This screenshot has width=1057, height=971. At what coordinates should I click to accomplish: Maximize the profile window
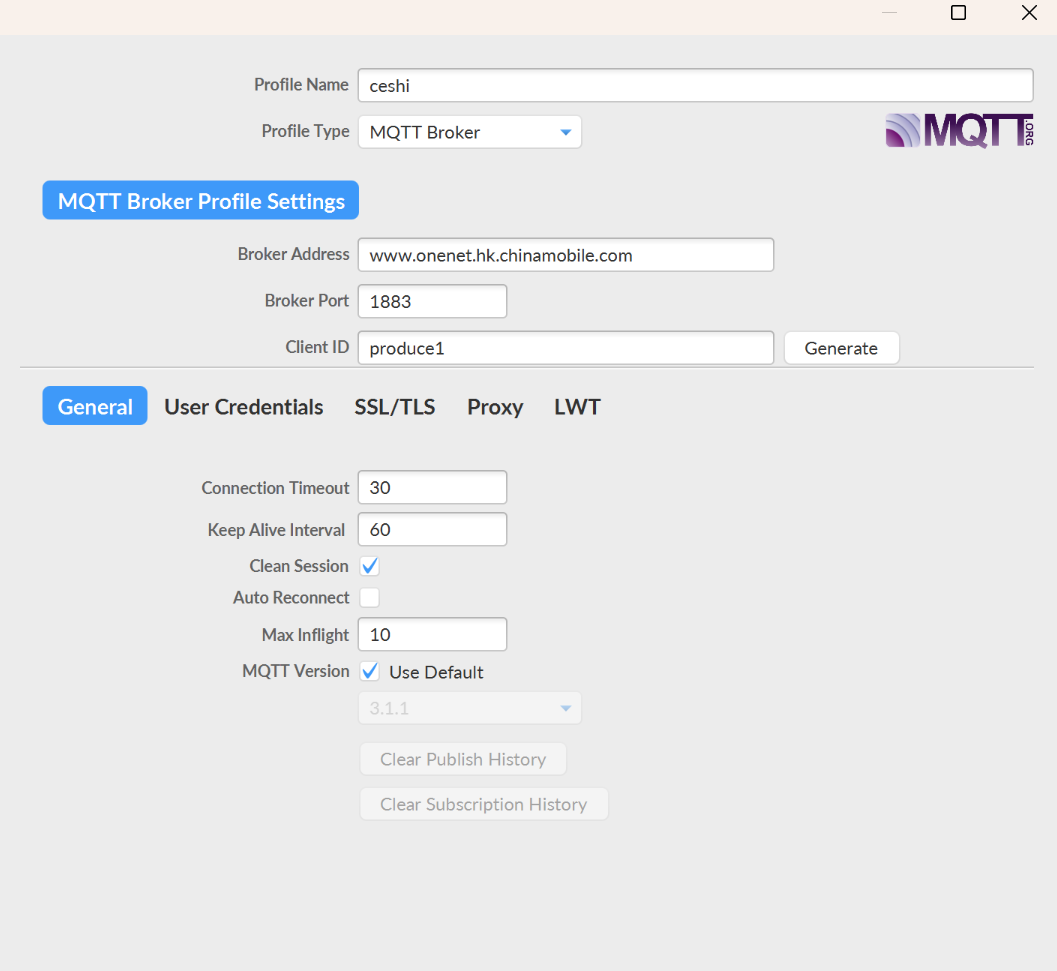click(x=958, y=13)
